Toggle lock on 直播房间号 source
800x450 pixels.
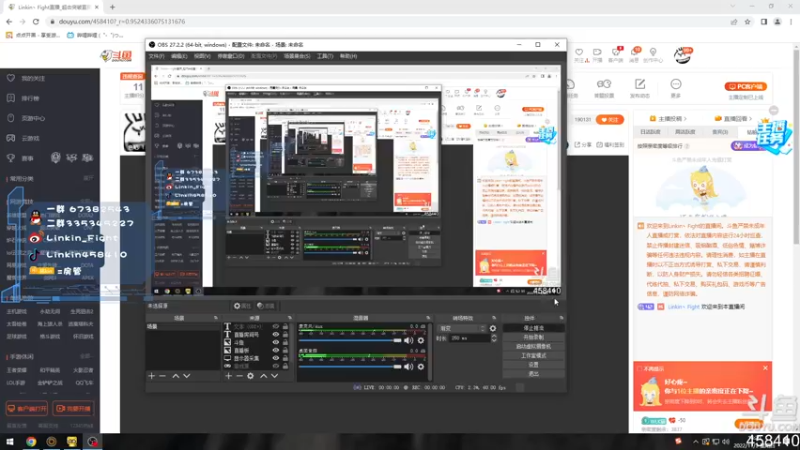click(285, 335)
